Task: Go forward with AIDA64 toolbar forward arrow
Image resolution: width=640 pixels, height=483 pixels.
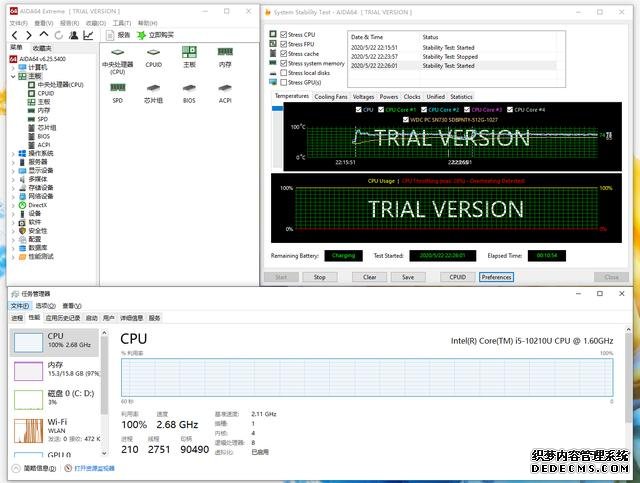Action: click(29, 36)
